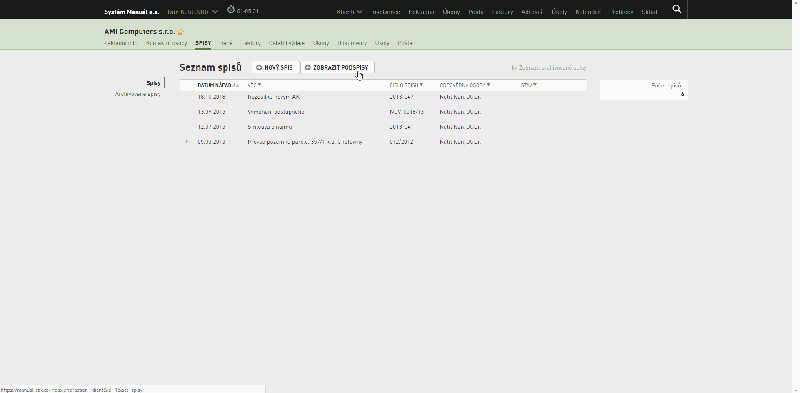Toggle the favorite star beside AMI Computers
This screenshot has height=393, width=800.
[180, 32]
